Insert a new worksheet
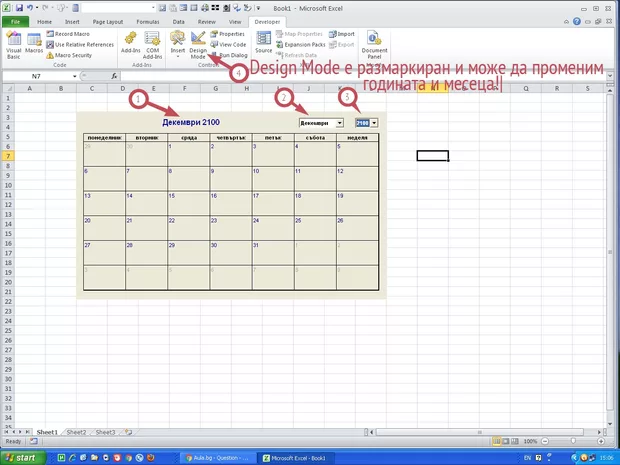Screen dimensions: 620x465 coord(128,432)
